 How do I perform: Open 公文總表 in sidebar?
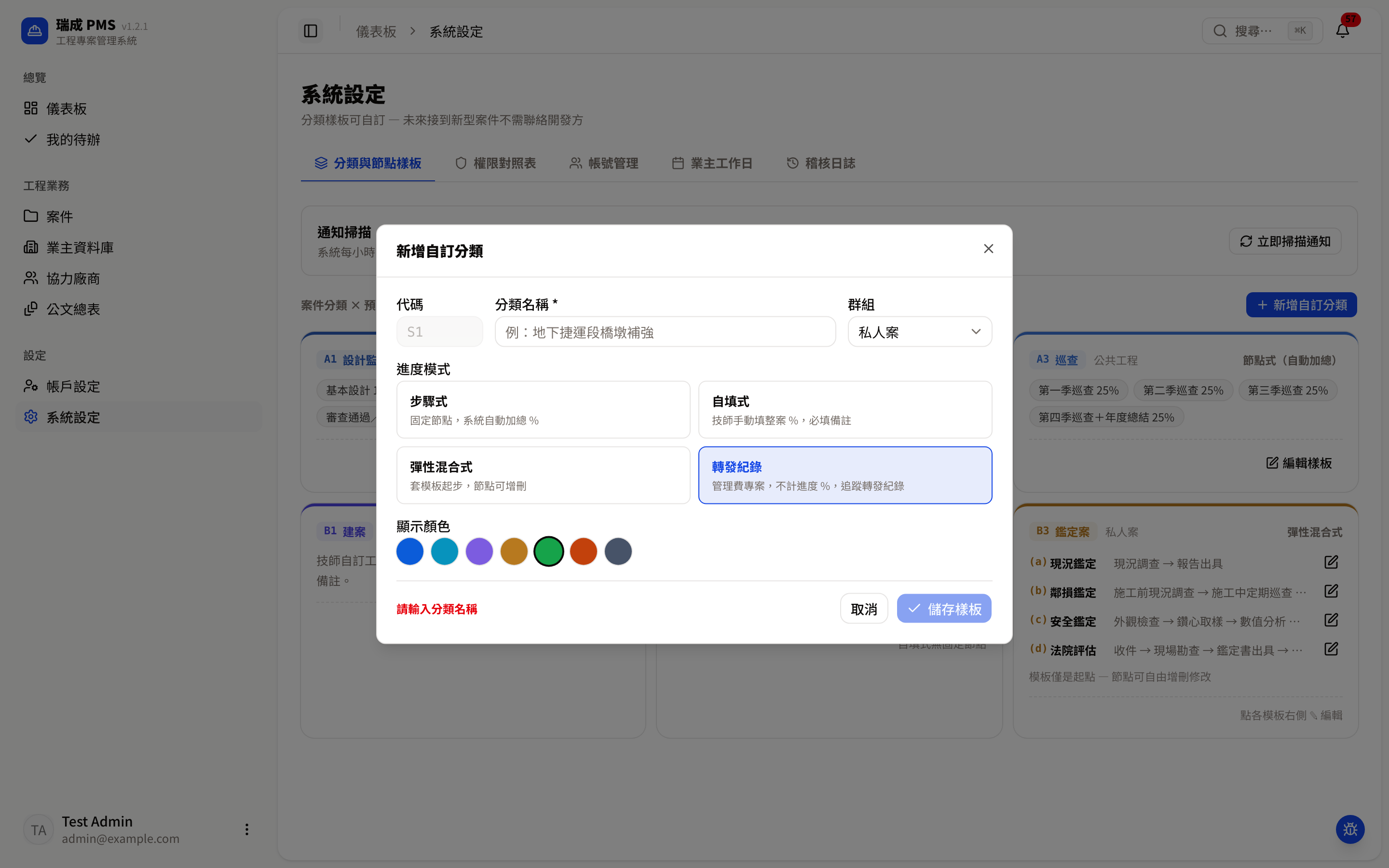point(139,310)
